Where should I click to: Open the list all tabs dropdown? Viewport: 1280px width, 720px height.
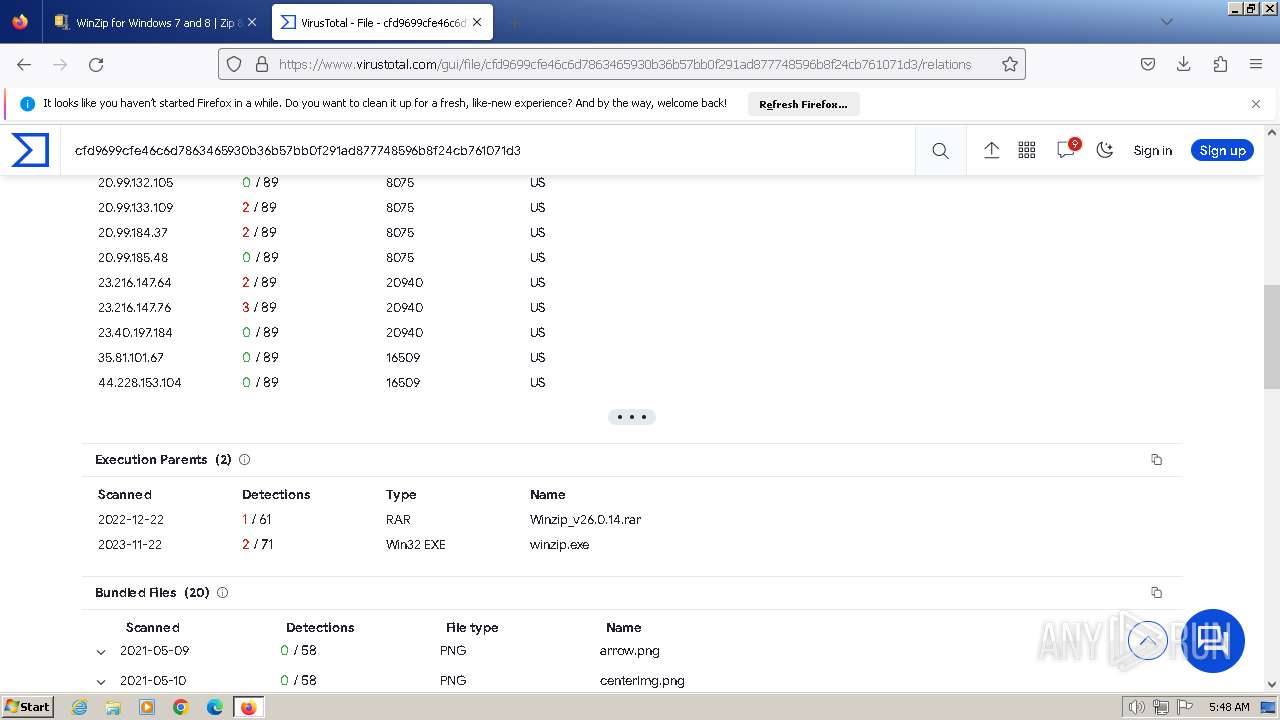1166,22
